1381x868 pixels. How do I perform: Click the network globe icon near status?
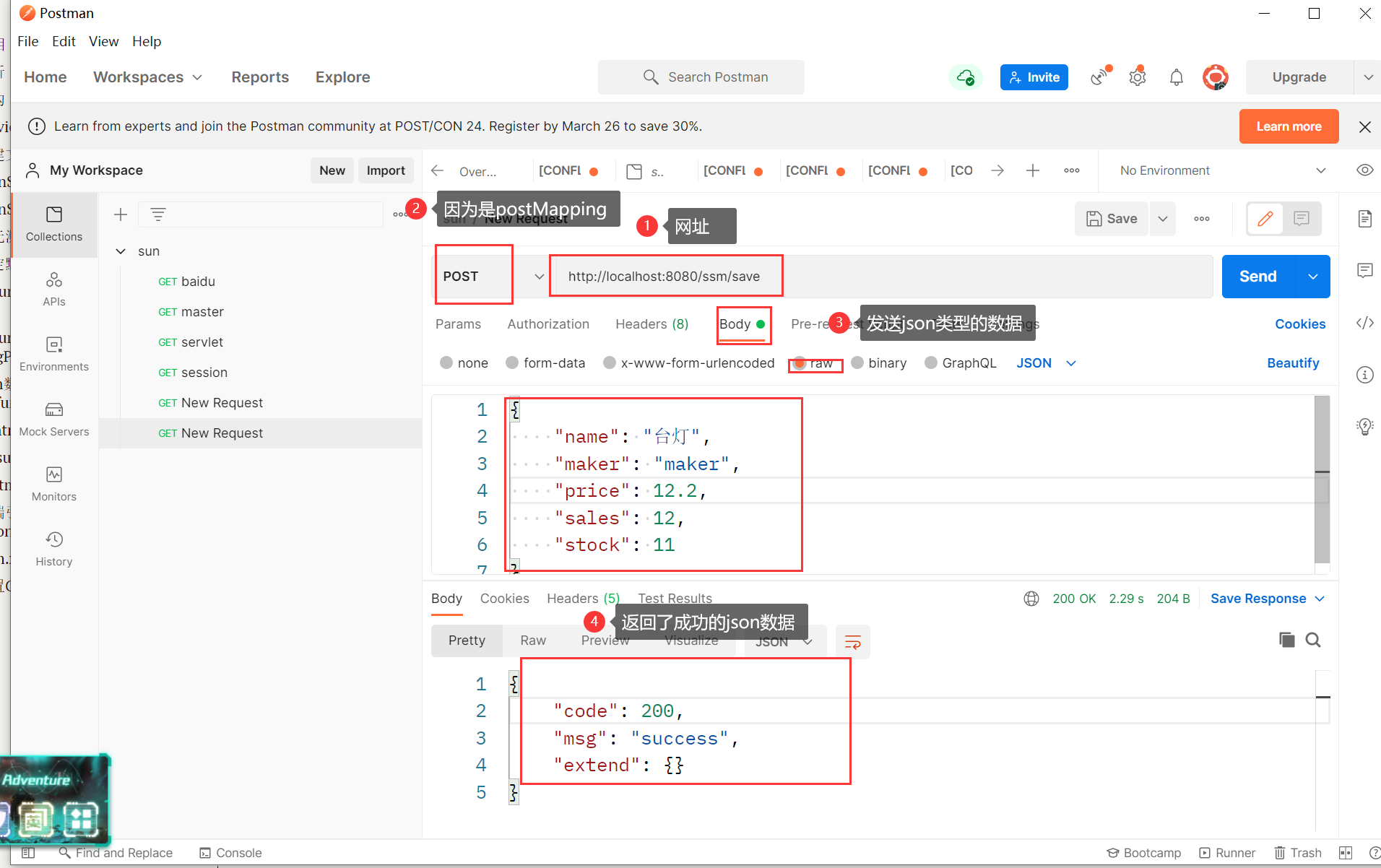[x=1031, y=599]
